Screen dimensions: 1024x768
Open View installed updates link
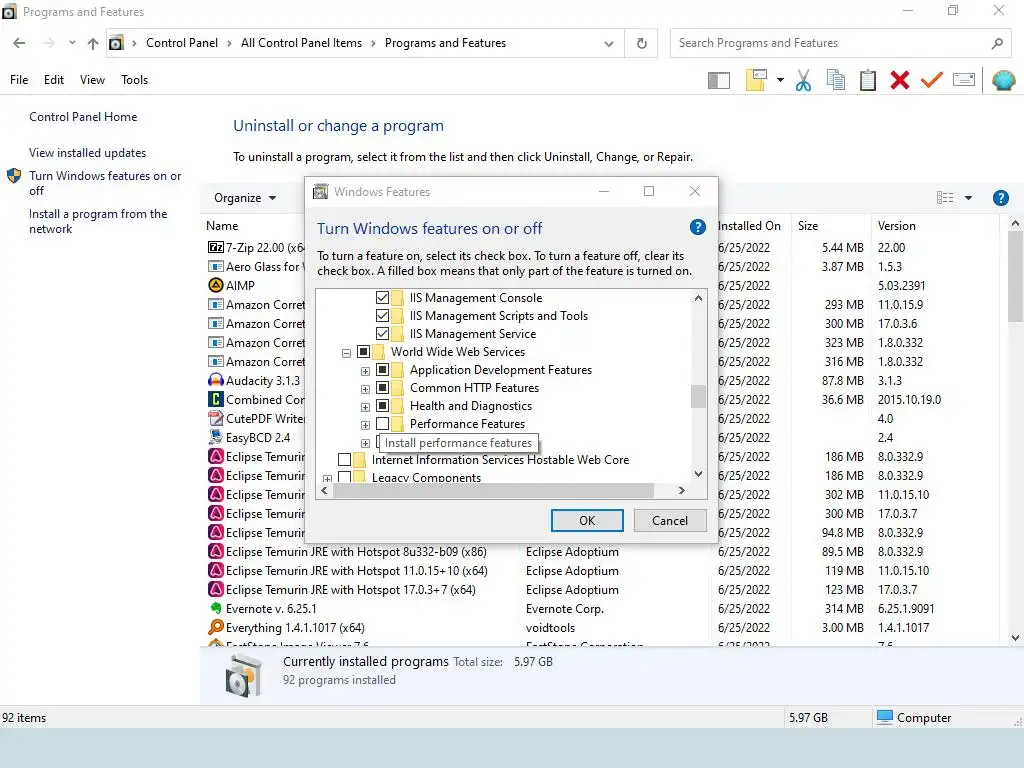88,153
